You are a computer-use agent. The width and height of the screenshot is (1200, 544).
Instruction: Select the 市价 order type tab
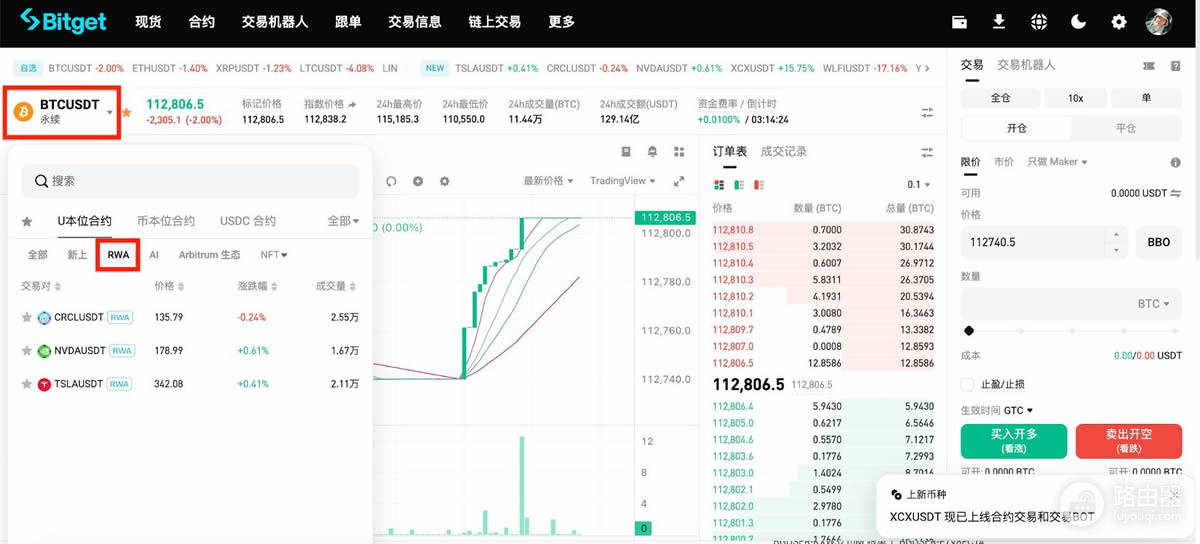pyautogui.click(x=1004, y=162)
